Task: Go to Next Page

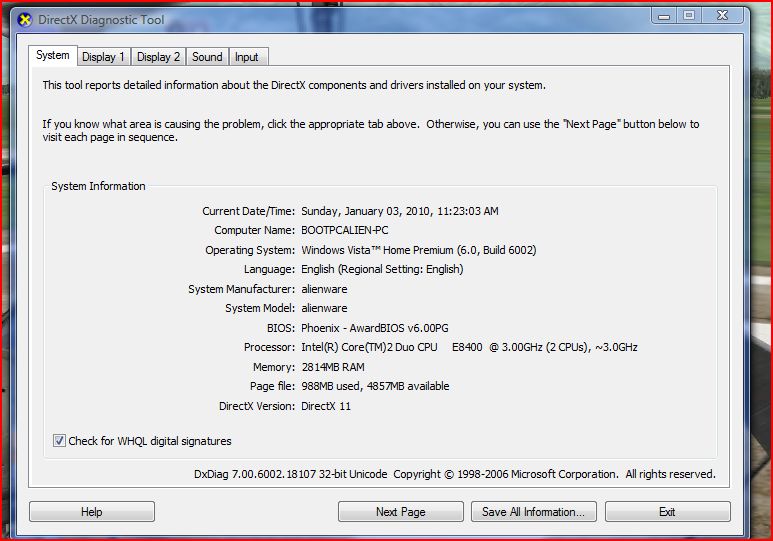Action: (401, 511)
